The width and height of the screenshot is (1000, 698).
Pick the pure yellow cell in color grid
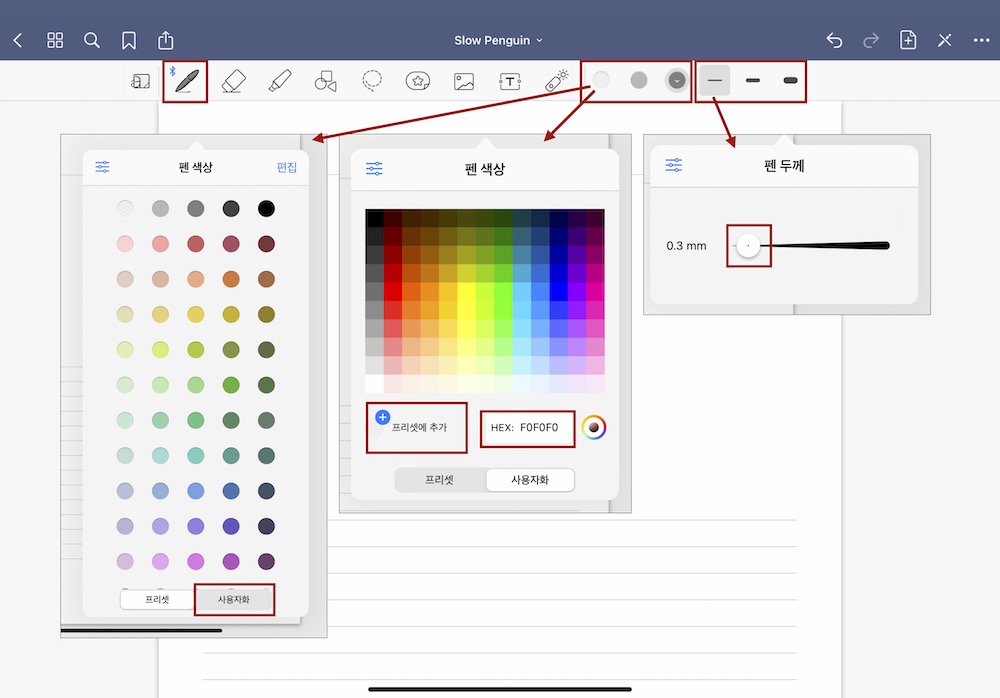[466, 292]
